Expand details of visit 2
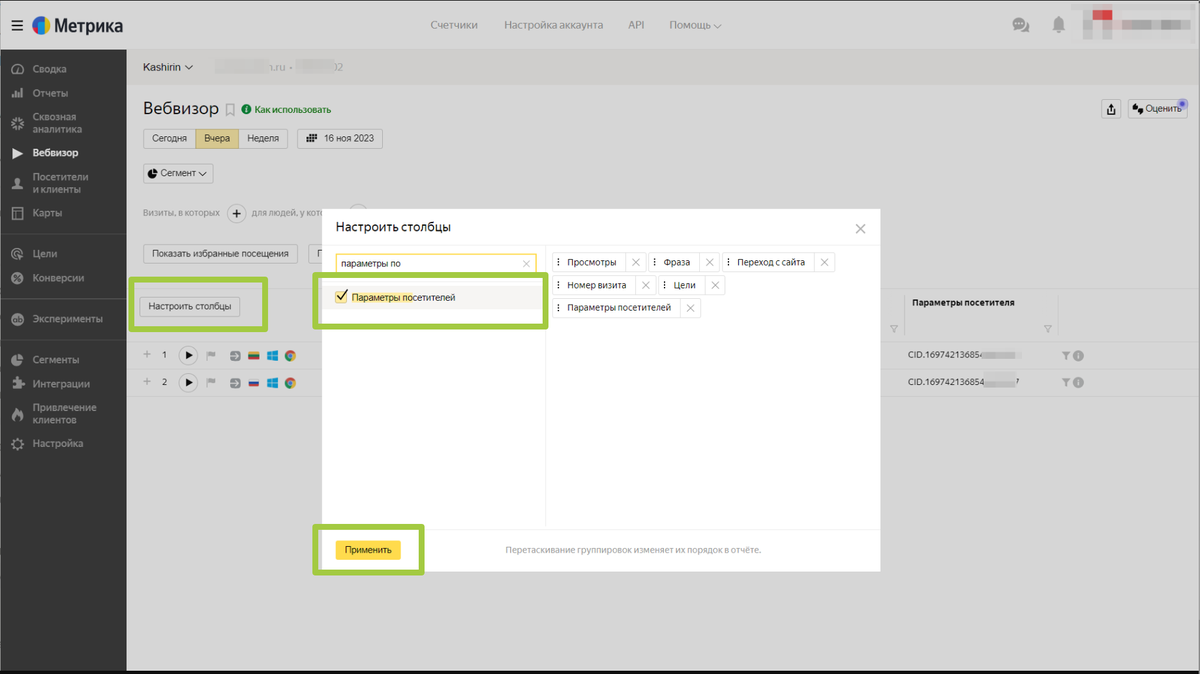The image size is (1200, 674). coord(147,382)
